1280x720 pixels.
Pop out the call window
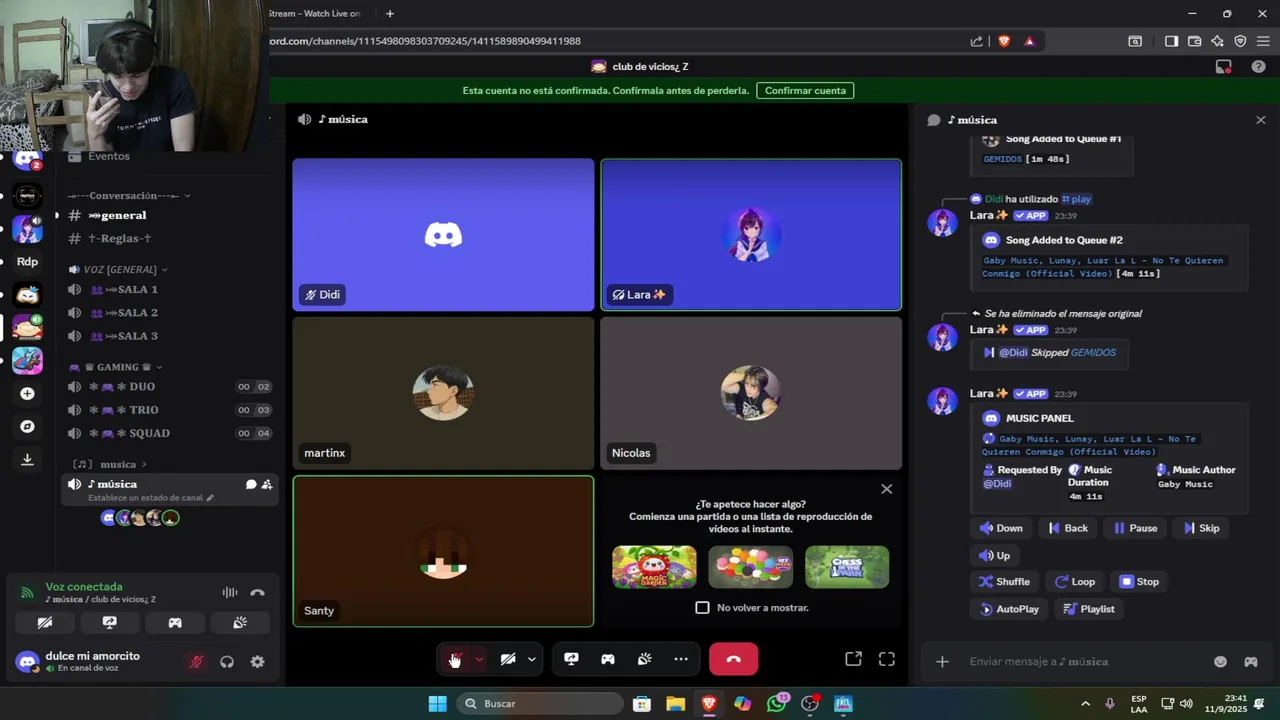click(x=853, y=659)
